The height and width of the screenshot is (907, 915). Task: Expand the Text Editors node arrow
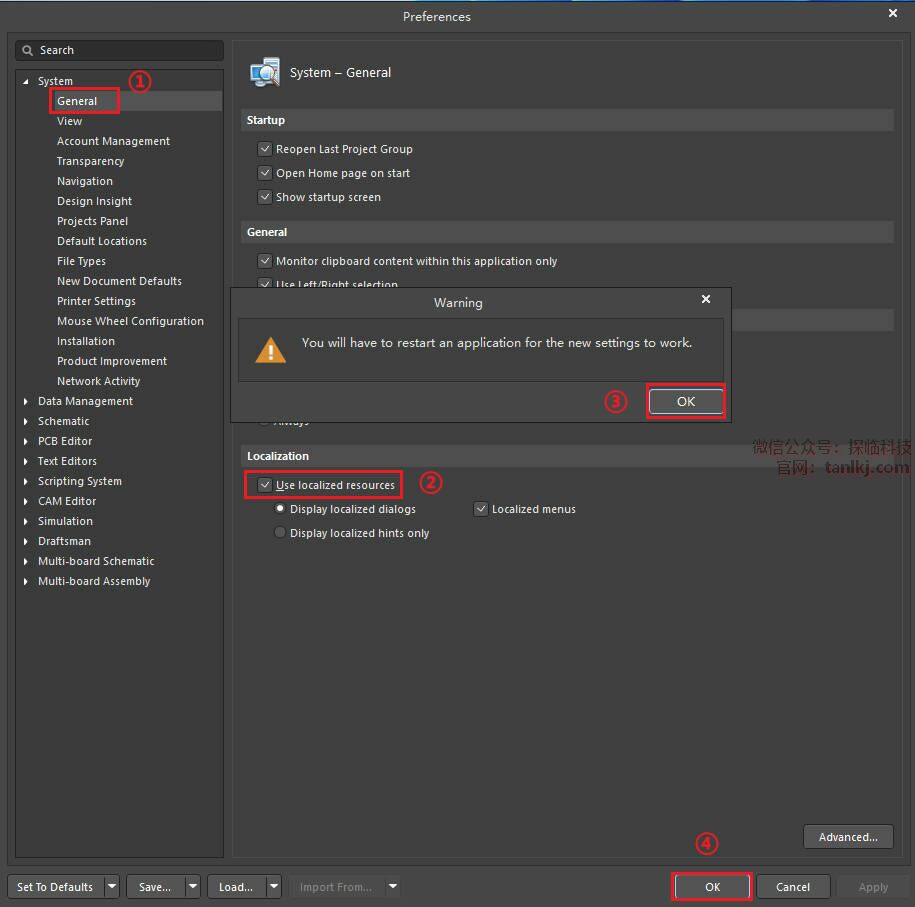(26, 461)
